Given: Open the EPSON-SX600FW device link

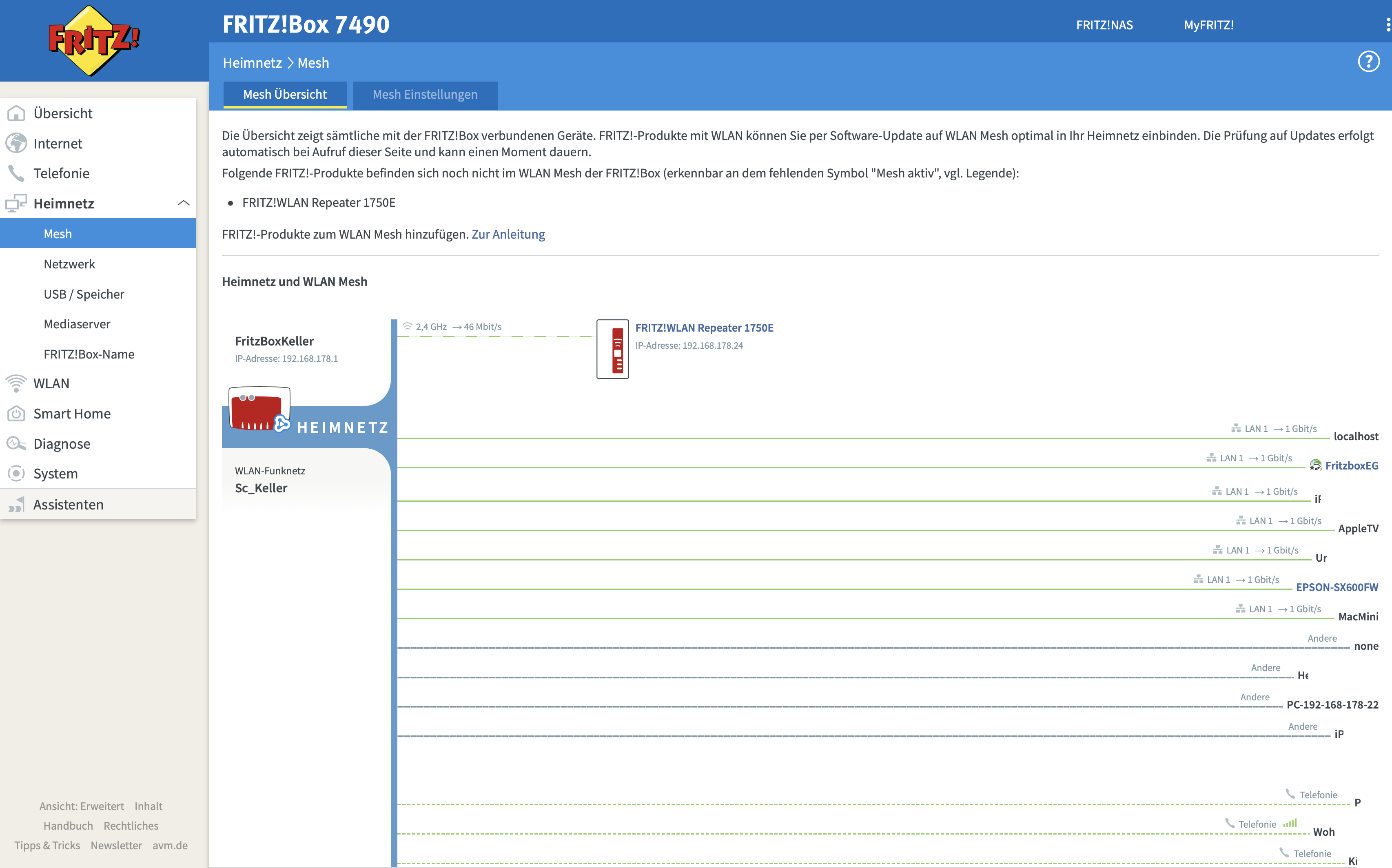Looking at the screenshot, I should click(1337, 587).
